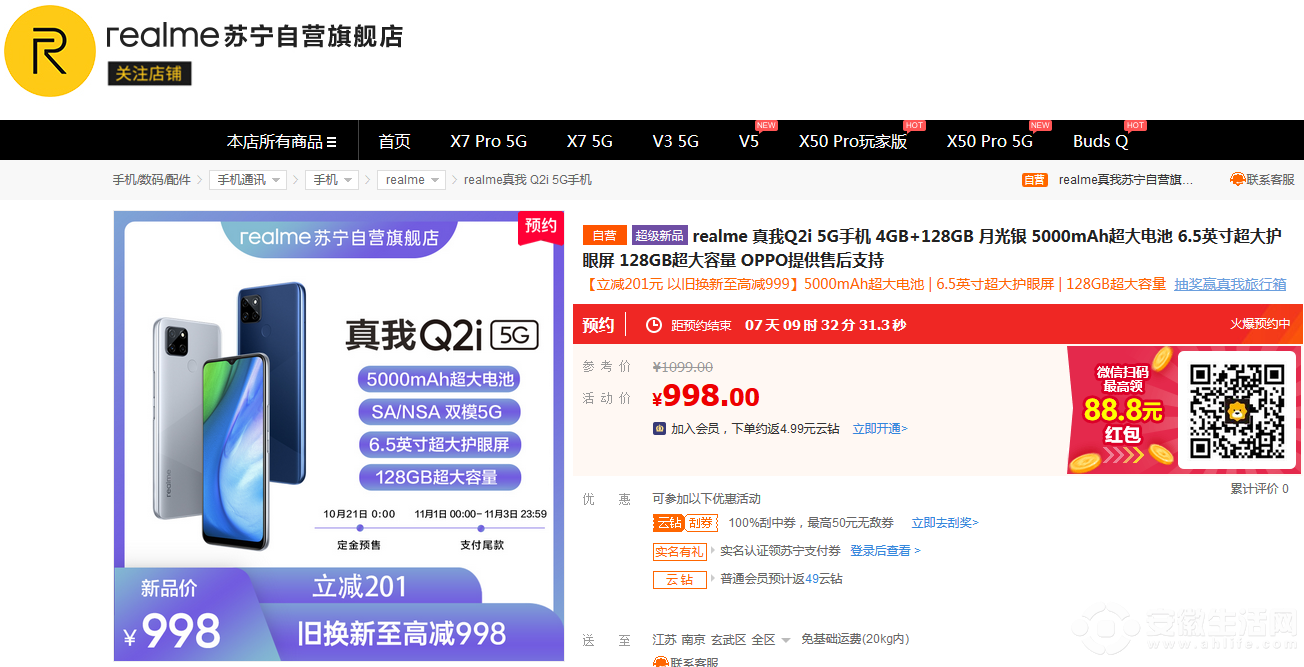
Task: Open the Buds Q nav item
Action: click(1100, 141)
